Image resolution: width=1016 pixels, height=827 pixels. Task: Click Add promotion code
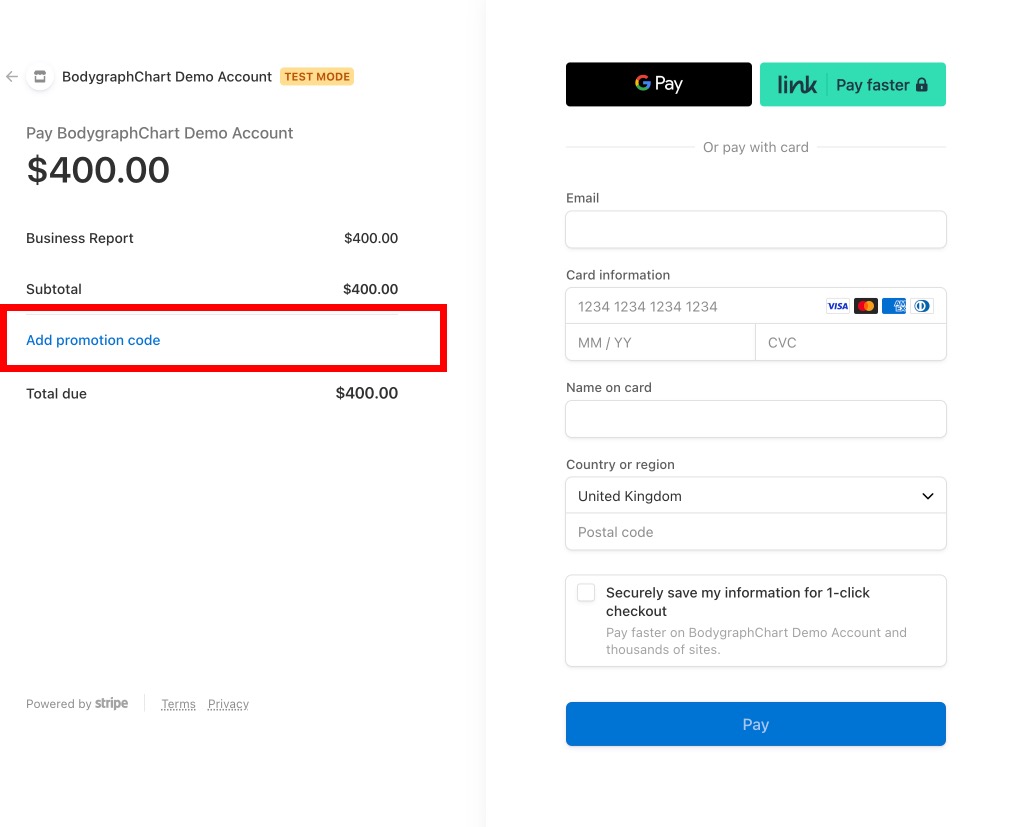coord(92,340)
